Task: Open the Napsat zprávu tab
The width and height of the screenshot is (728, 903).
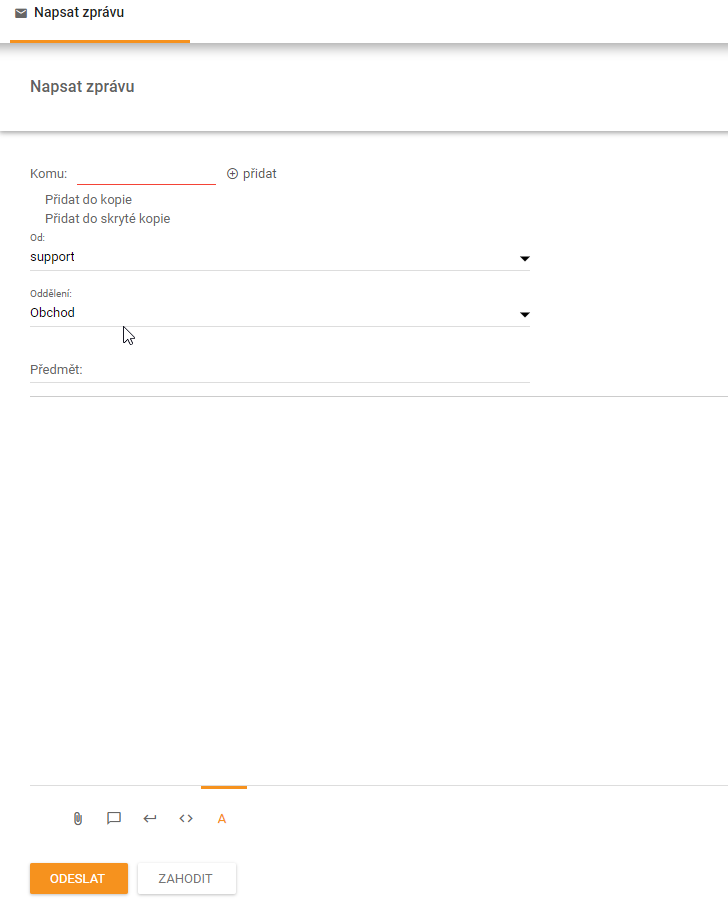Action: (x=100, y=21)
